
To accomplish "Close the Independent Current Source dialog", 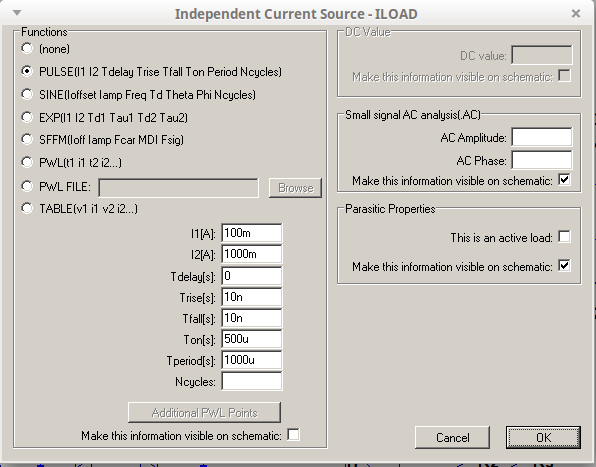I will point(575,14).
